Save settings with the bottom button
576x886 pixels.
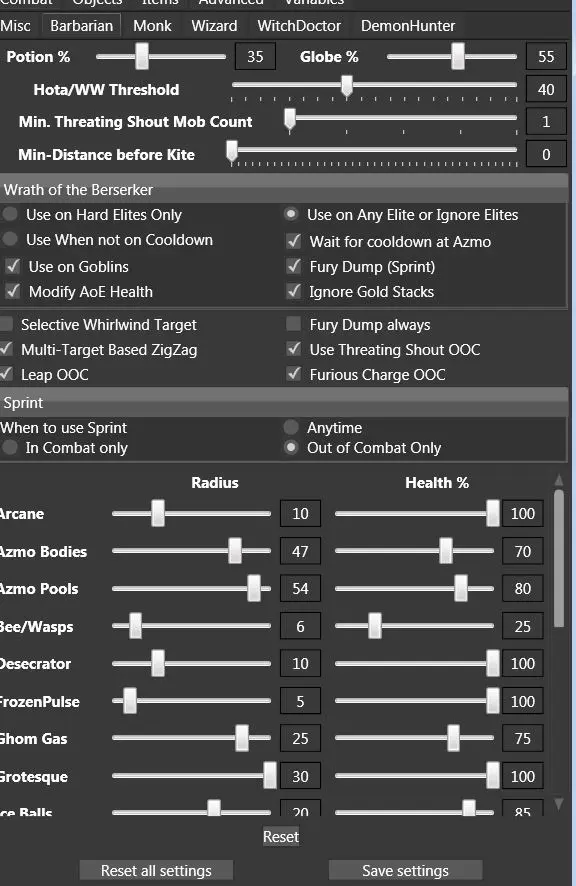coord(405,870)
